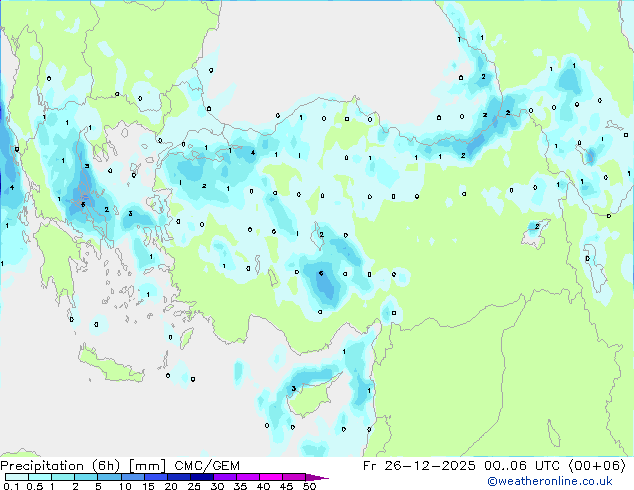Click the legend label '25'
Image resolution: width=634 pixels, height=490 pixels.
pyautogui.click(x=194, y=486)
